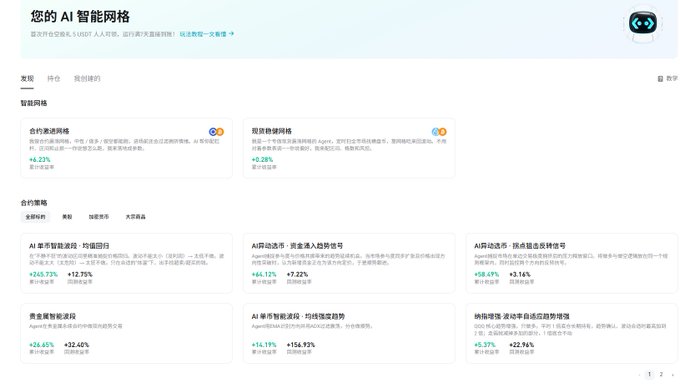Open AI异动选币 · 拐点狙击反转信号 card
680x388 pixels.
point(572,263)
